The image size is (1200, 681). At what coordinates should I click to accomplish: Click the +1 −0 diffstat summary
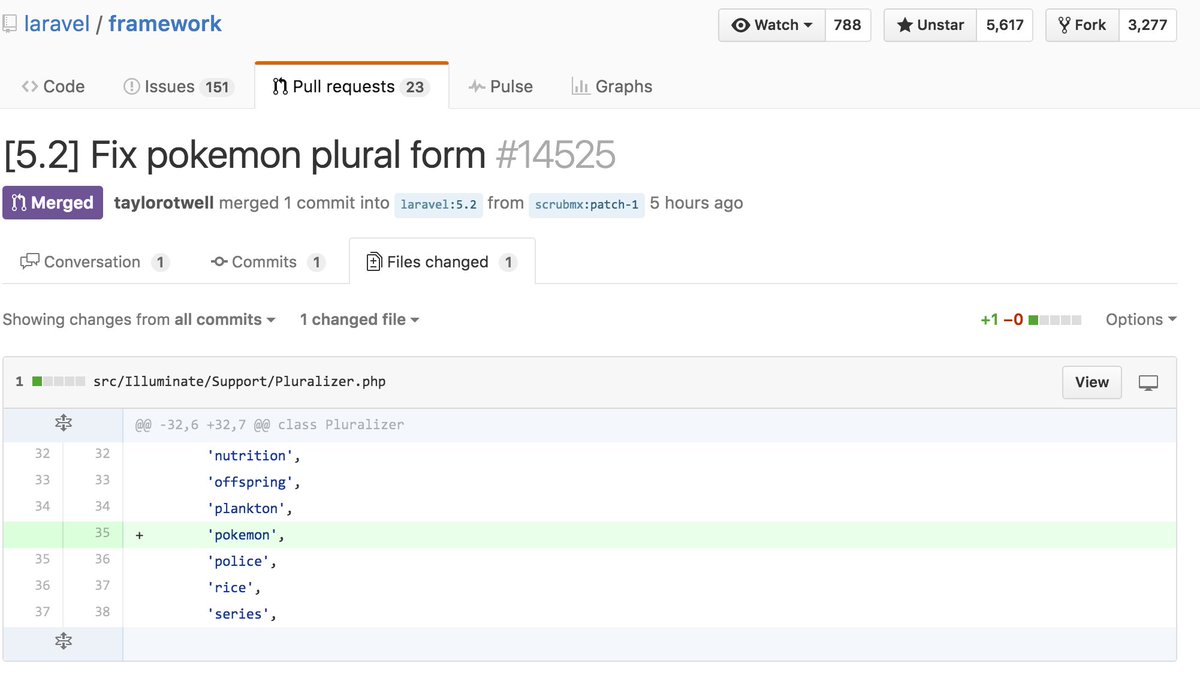1030,320
